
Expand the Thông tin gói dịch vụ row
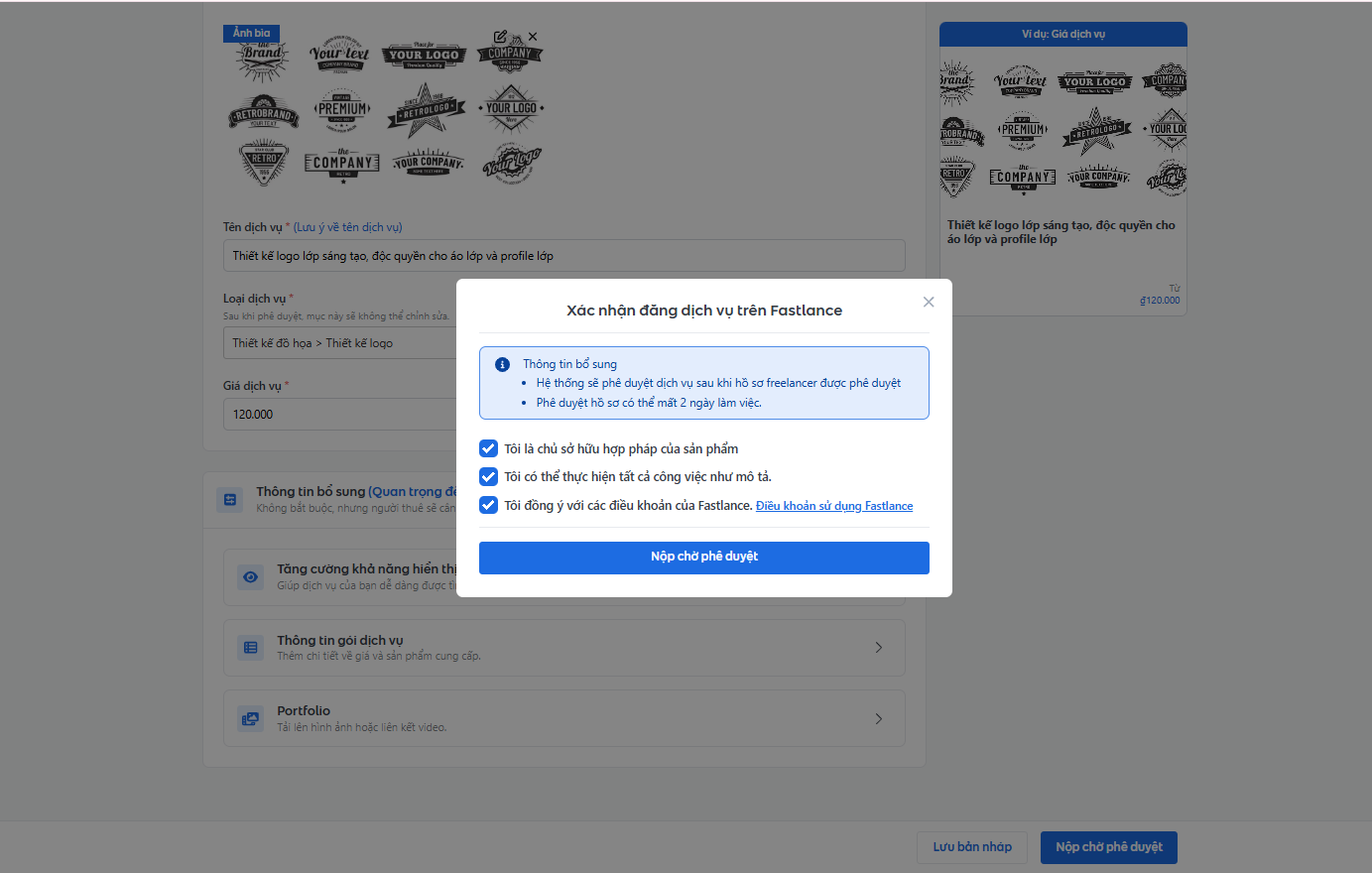point(878,648)
